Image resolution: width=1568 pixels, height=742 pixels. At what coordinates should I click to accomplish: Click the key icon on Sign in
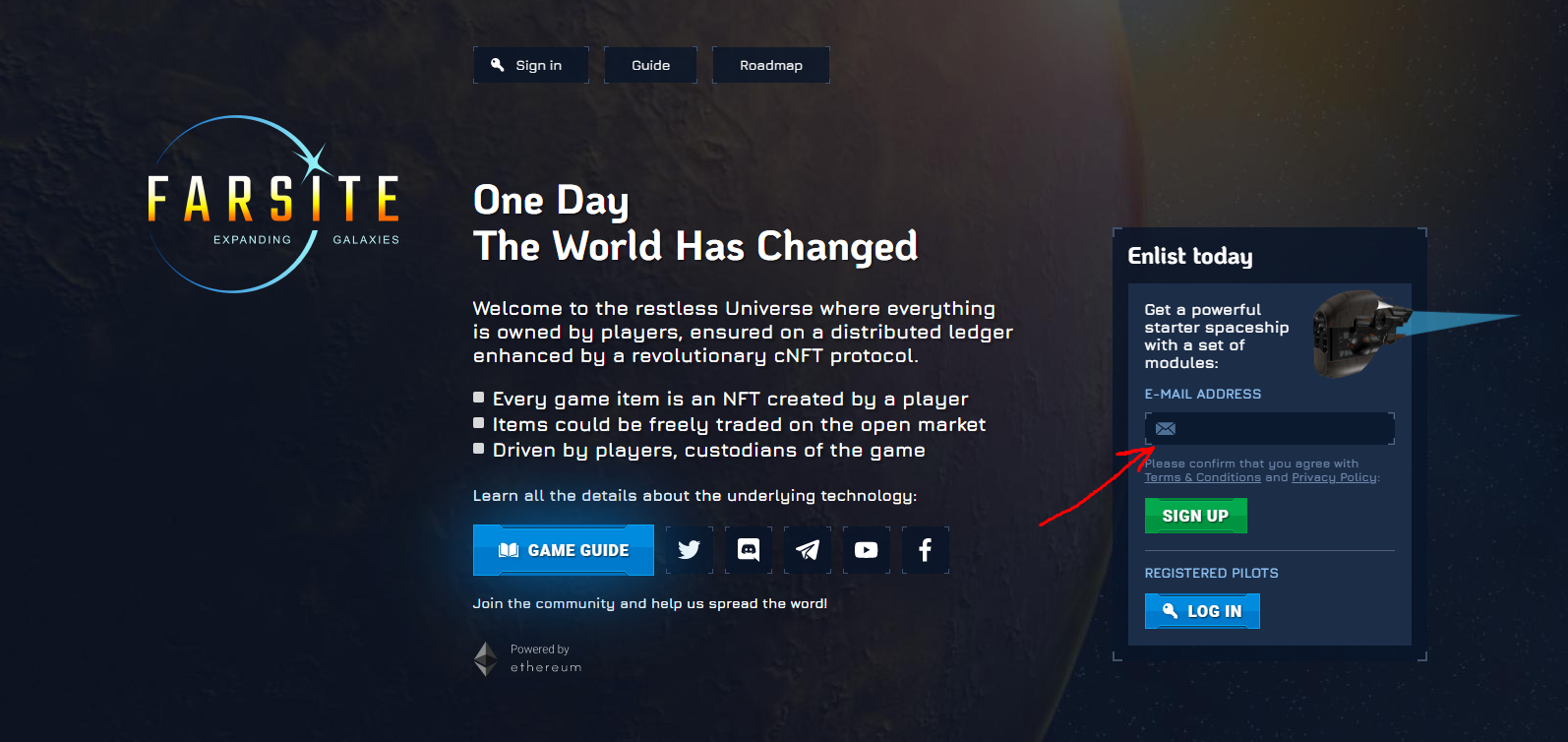coord(498,65)
